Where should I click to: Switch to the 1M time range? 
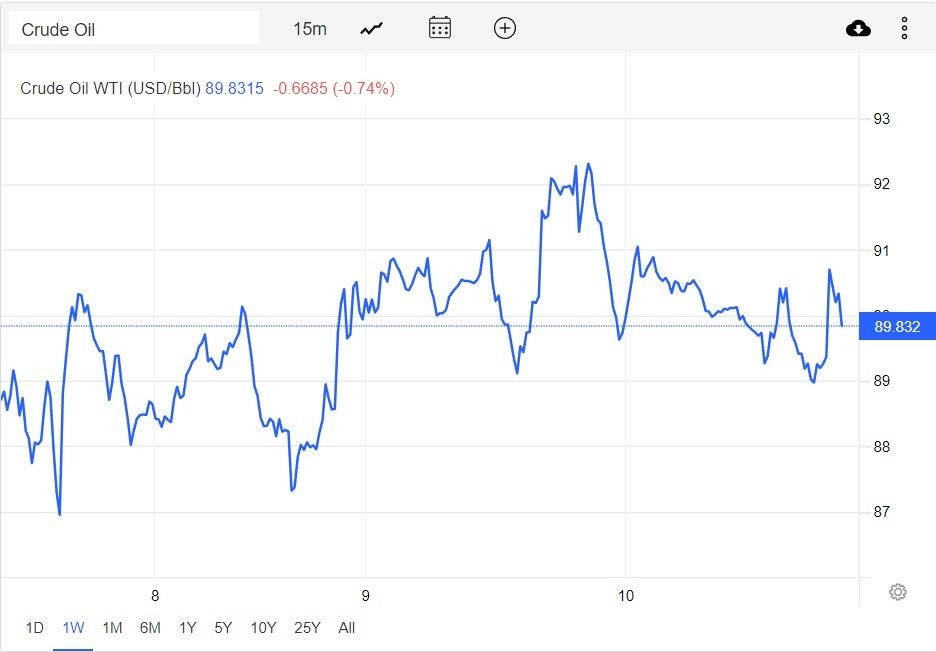click(112, 628)
